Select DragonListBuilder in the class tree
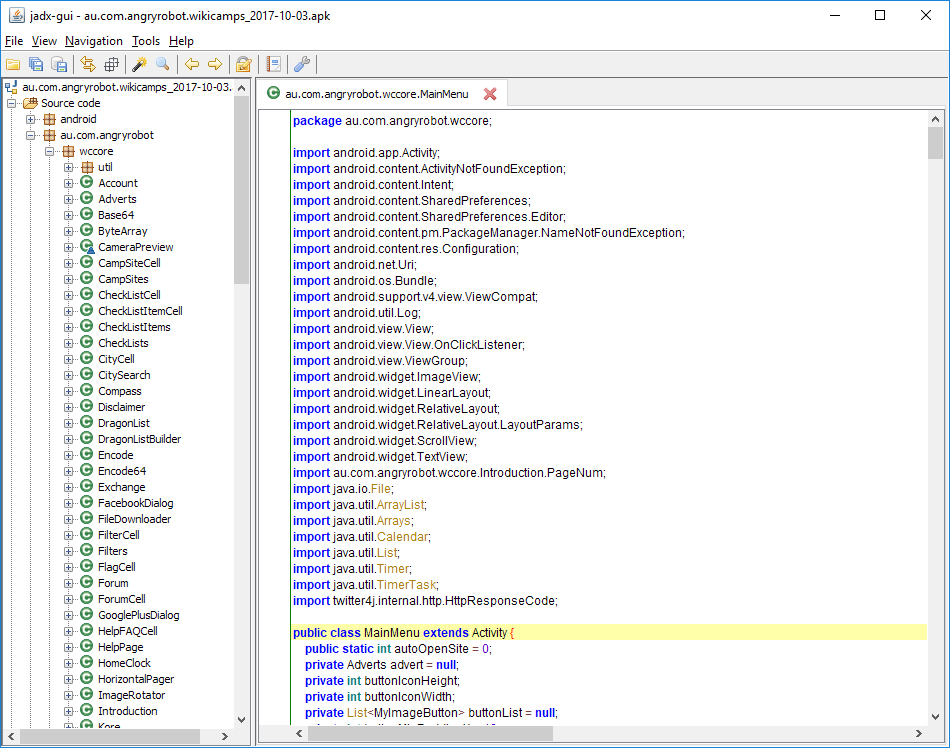This screenshot has height=748, width=950. coord(139,439)
